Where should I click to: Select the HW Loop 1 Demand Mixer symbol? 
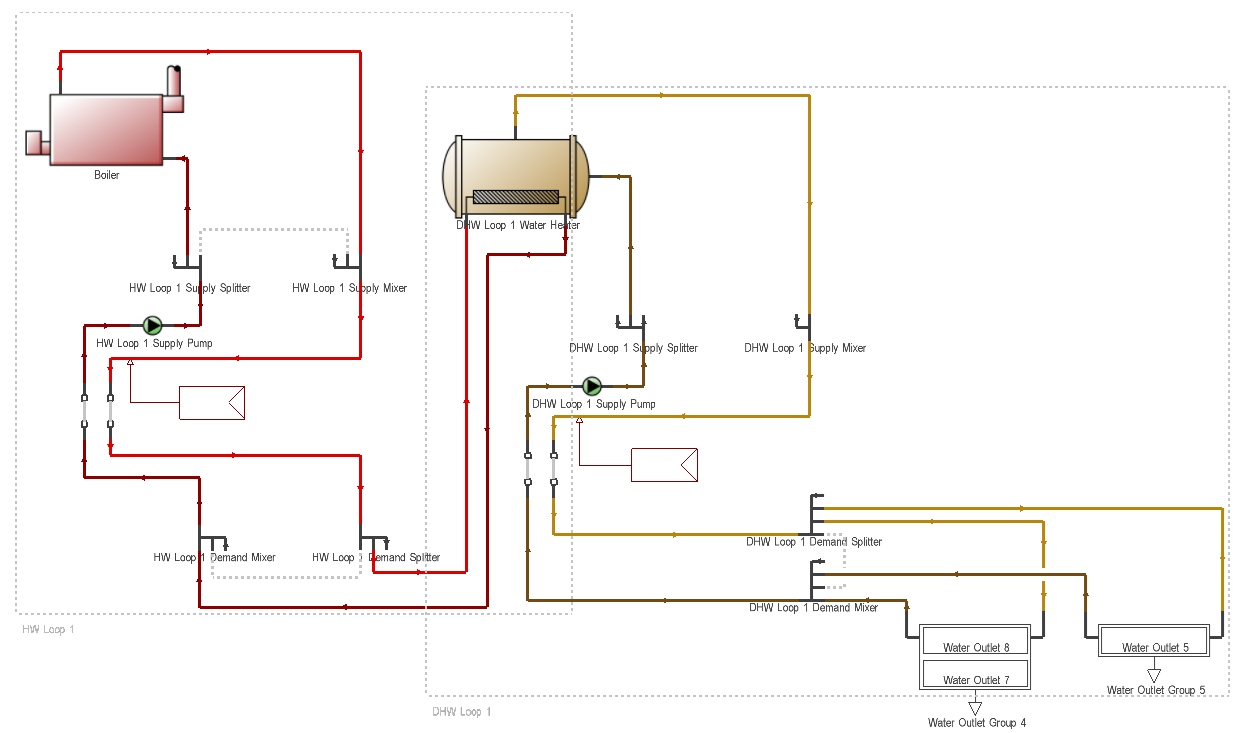tap(212, 541)
